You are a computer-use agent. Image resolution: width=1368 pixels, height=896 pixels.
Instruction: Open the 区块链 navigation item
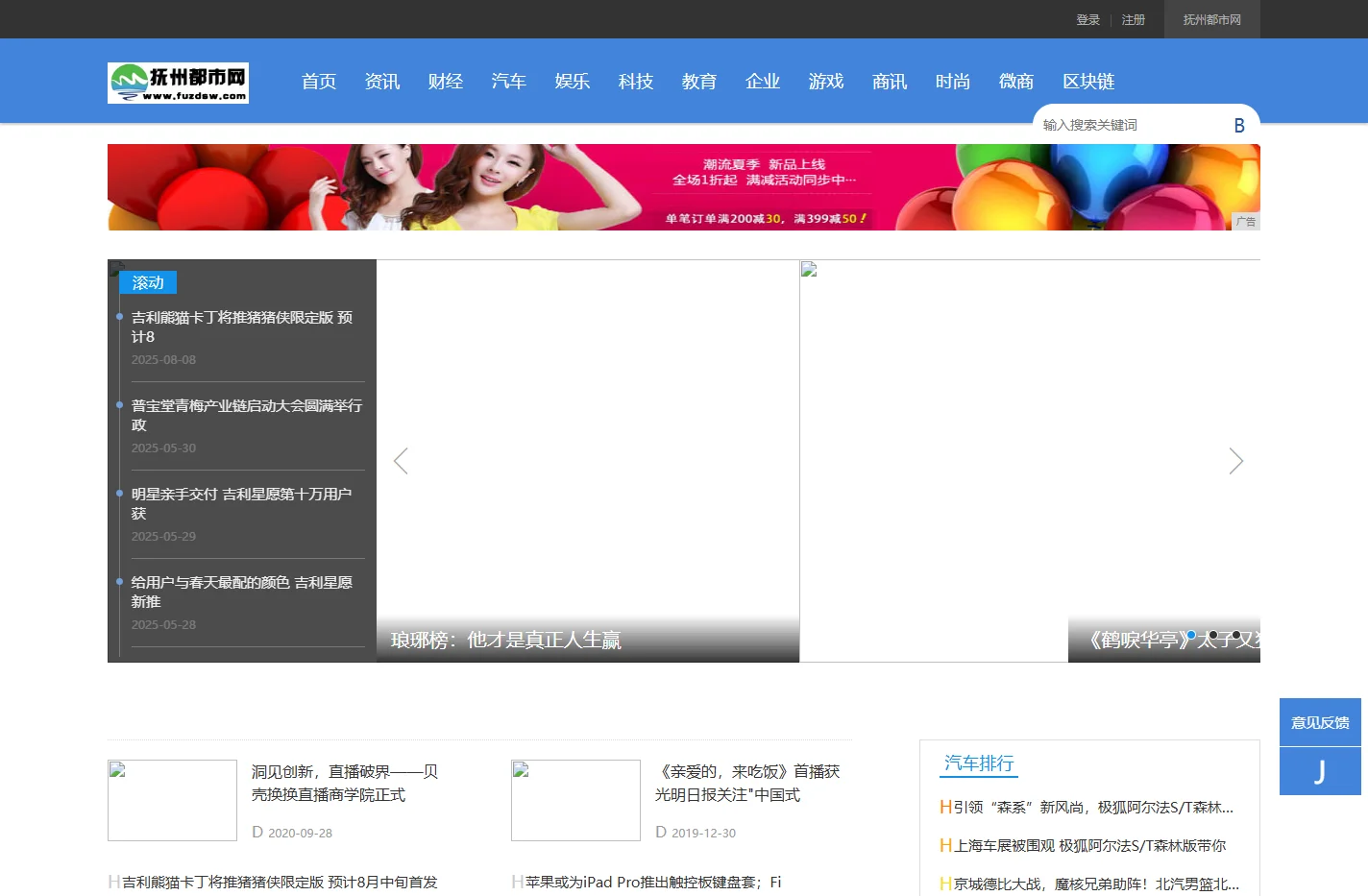pos(1088,82)
